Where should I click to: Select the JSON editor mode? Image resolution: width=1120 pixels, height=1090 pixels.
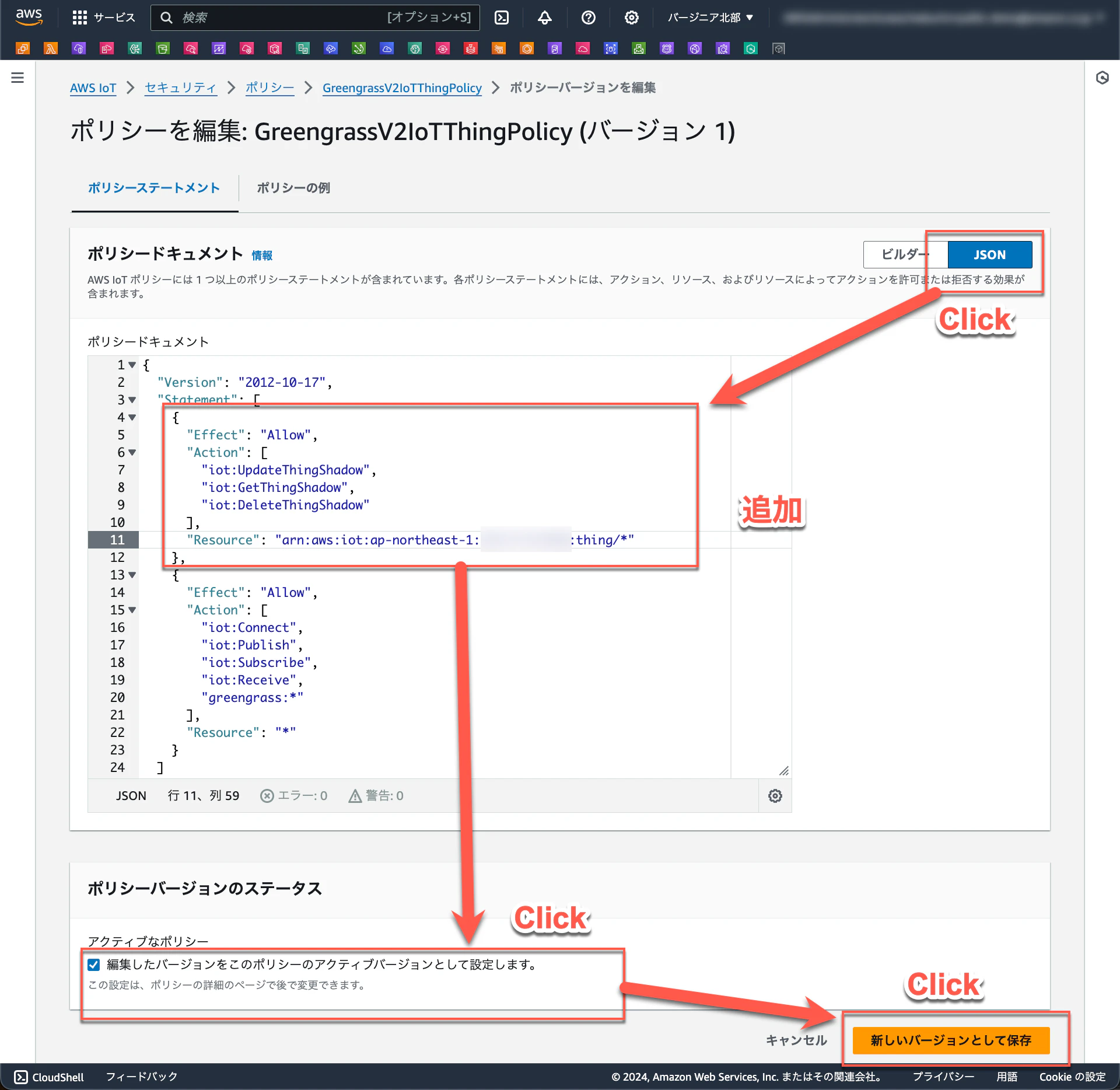(990, 254)
